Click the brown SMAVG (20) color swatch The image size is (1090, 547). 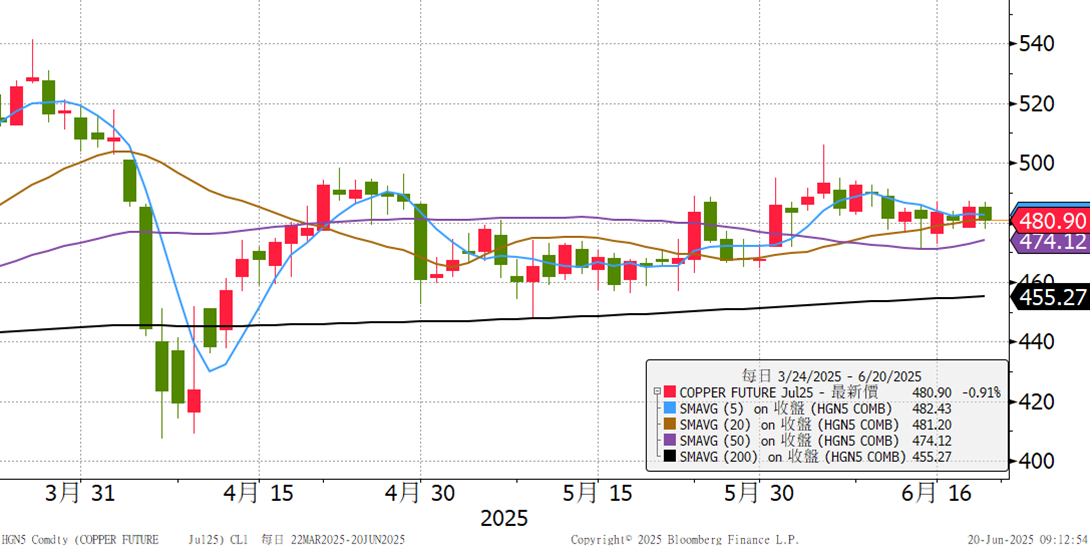(669, 425)
